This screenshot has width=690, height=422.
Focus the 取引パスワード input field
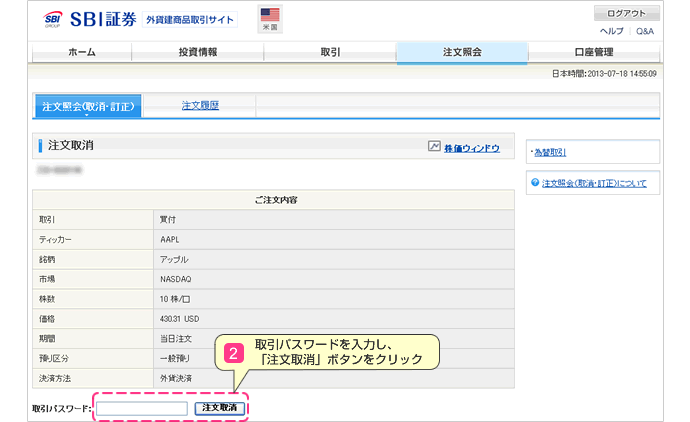coord(142,408)
